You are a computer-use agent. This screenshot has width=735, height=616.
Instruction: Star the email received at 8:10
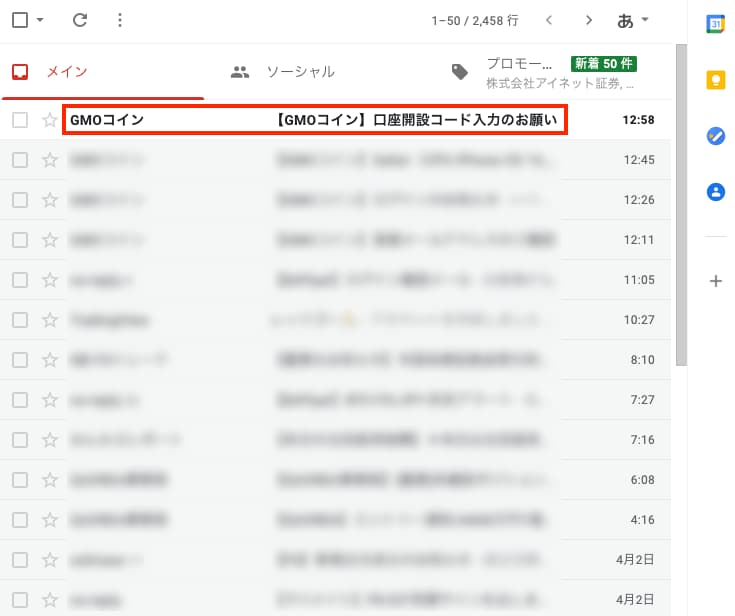50,360
